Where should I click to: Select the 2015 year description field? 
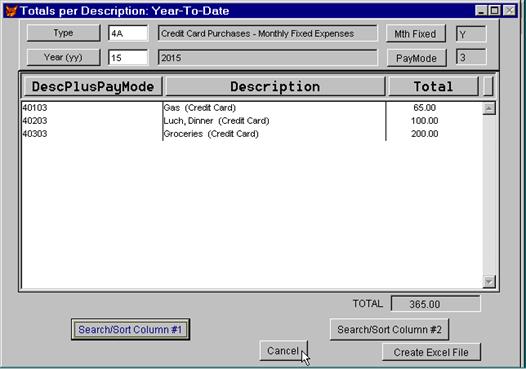pos(268,58)
